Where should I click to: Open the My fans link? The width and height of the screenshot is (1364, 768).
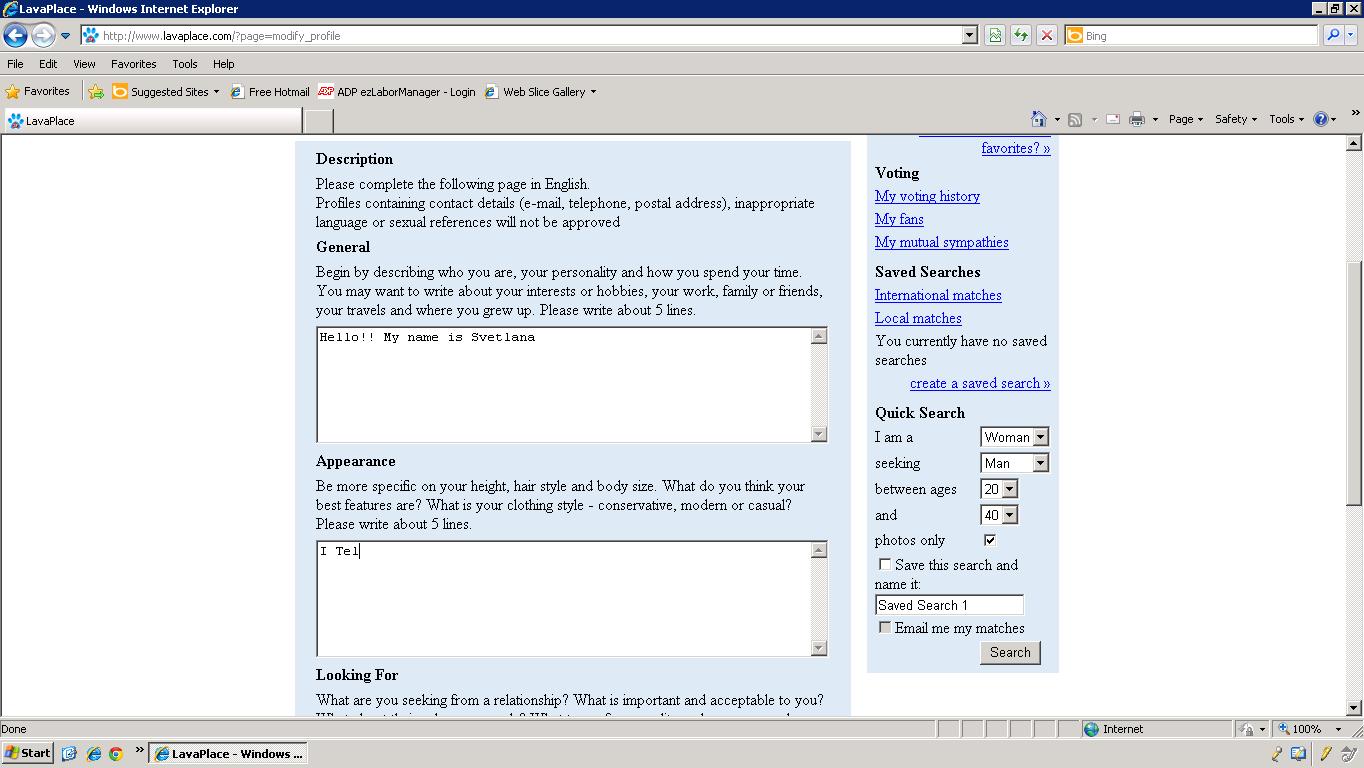coord(899,219)
